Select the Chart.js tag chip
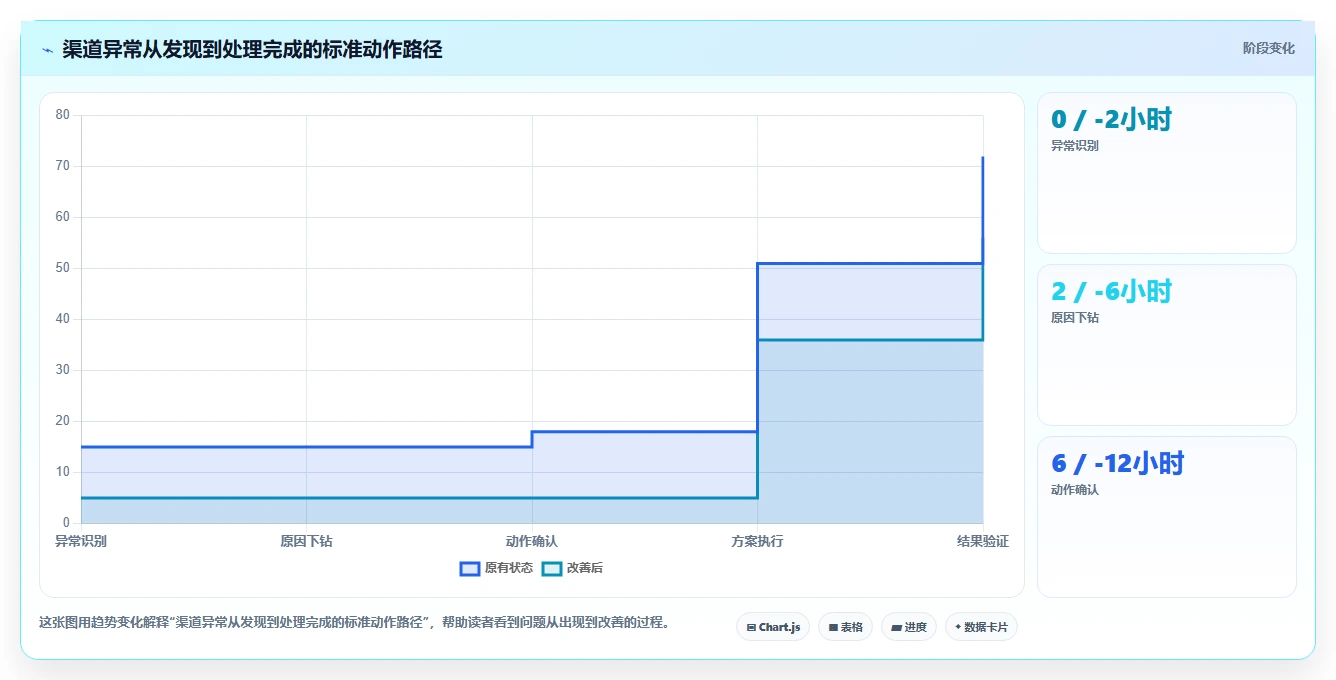Image resolution: width=1336 pixels, height=680 pixels. point(773,627)
